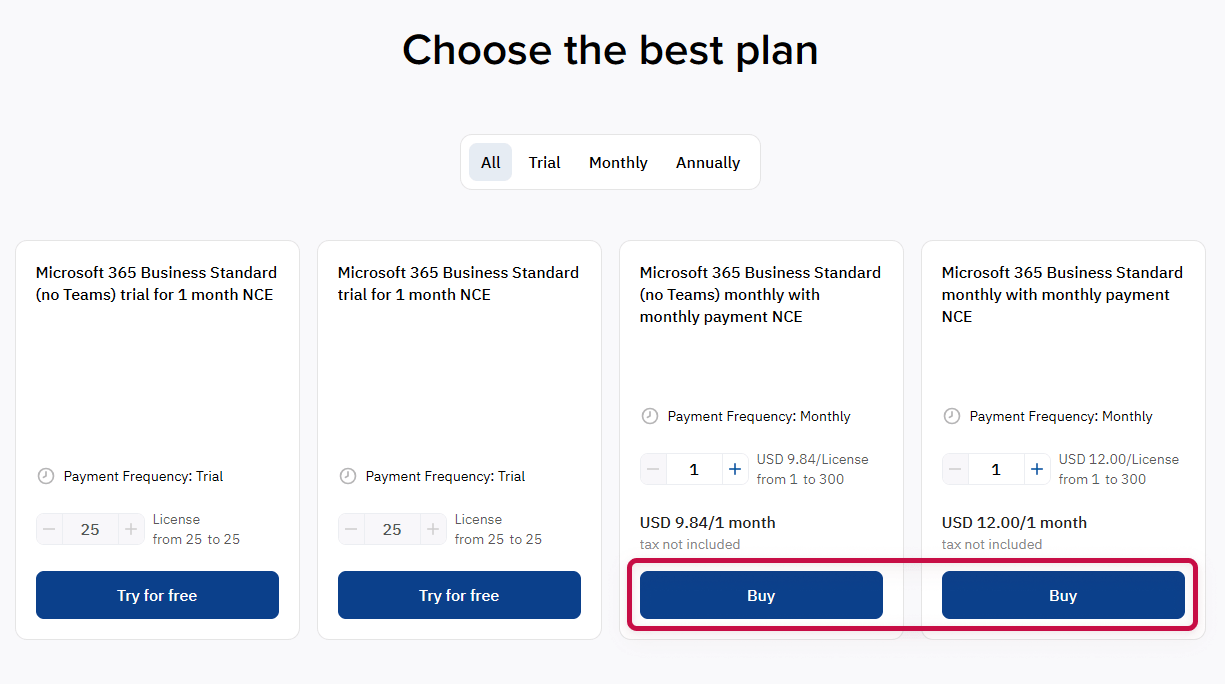
Task: Select the license quantity field showing 1
Action: (694, 468)
